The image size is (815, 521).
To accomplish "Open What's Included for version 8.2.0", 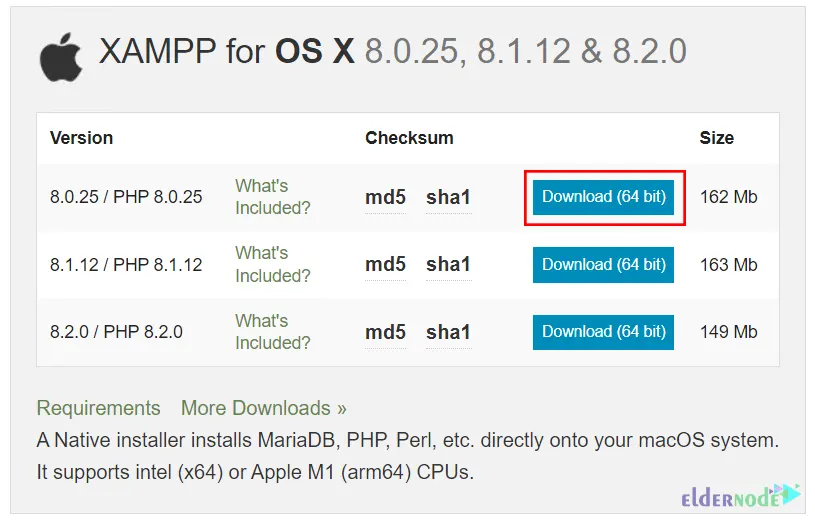I will [x=272, y=332].
